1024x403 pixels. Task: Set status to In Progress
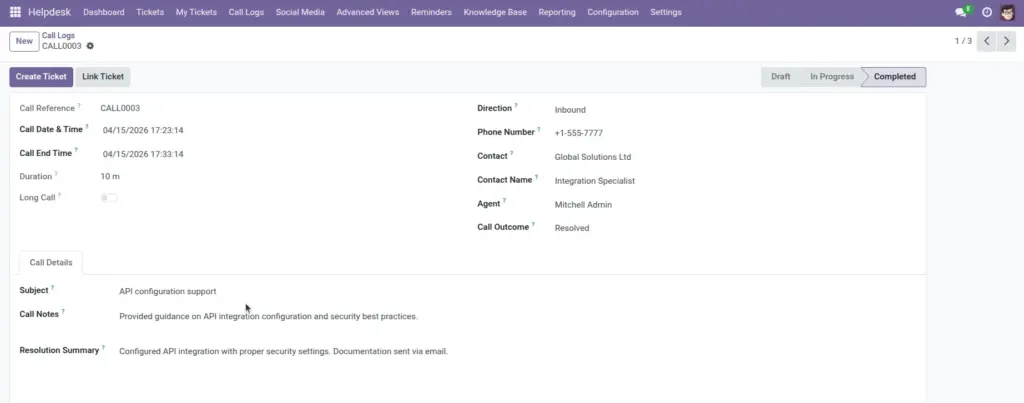pos(831,76)
